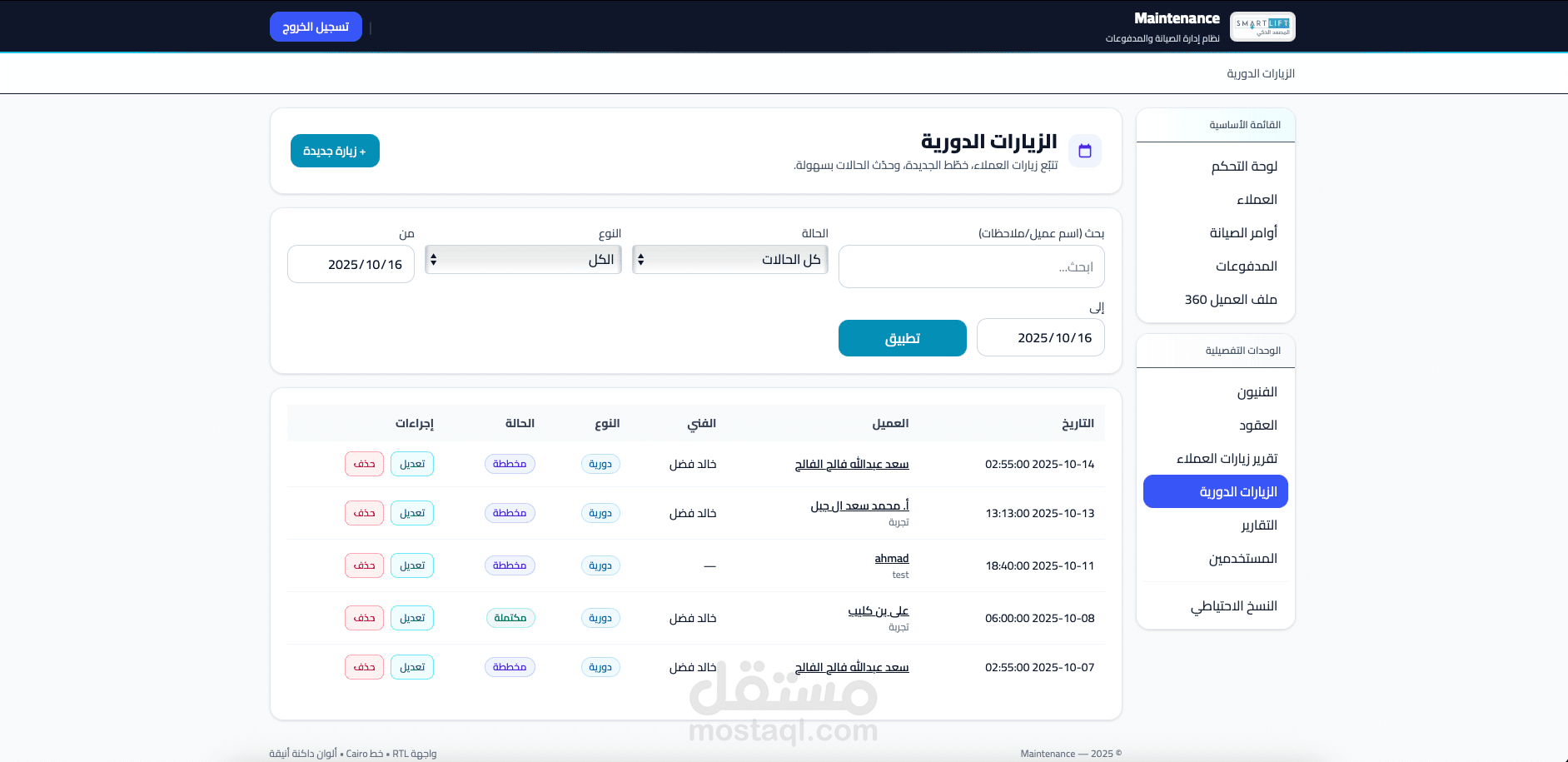Screen dimensions: 1568x762
Task: Click تعديل for the 2025-10-08 visit
Action: tap(412, 618)
